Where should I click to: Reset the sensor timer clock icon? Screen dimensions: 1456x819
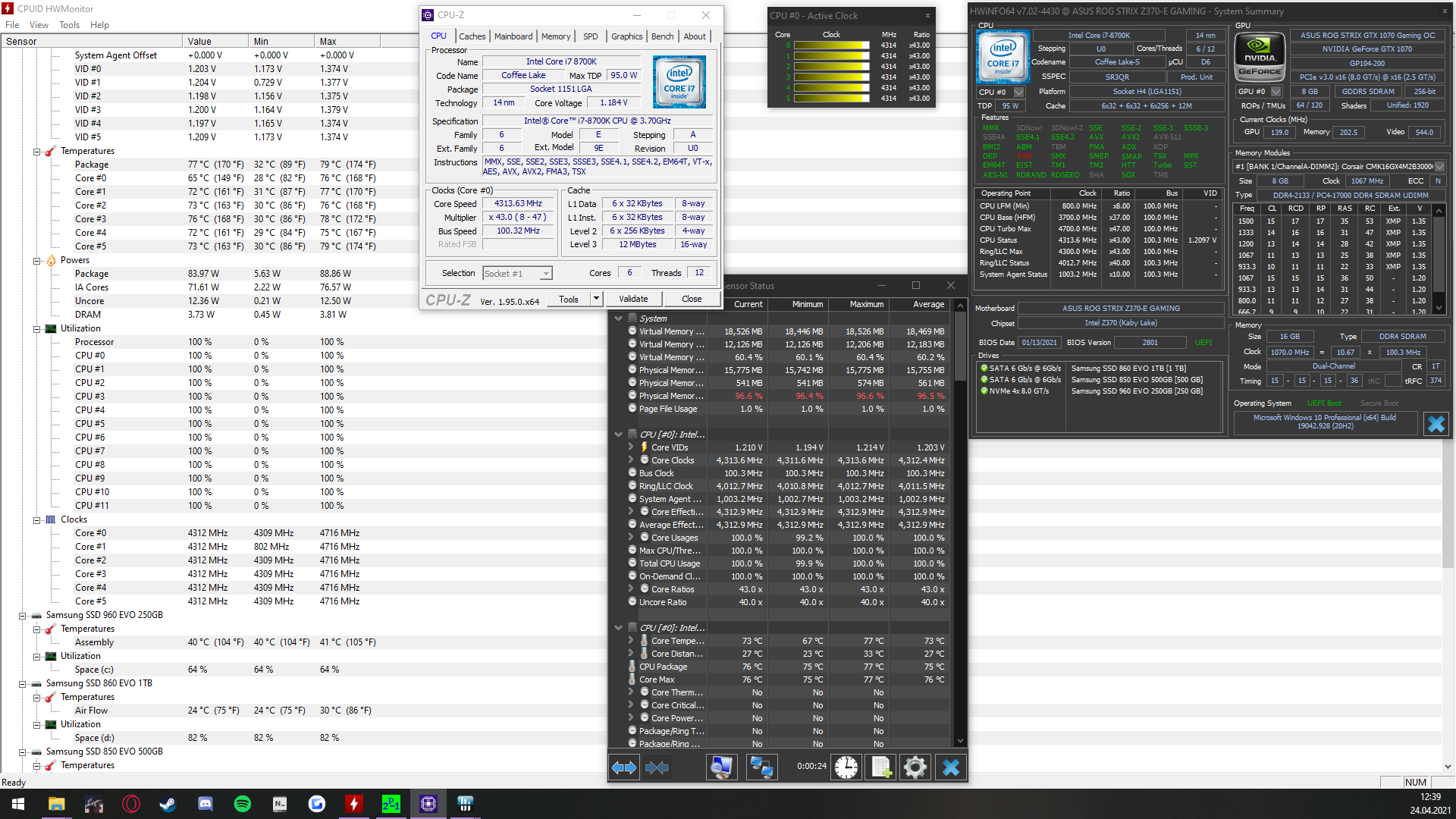click(x=846, y=767)
